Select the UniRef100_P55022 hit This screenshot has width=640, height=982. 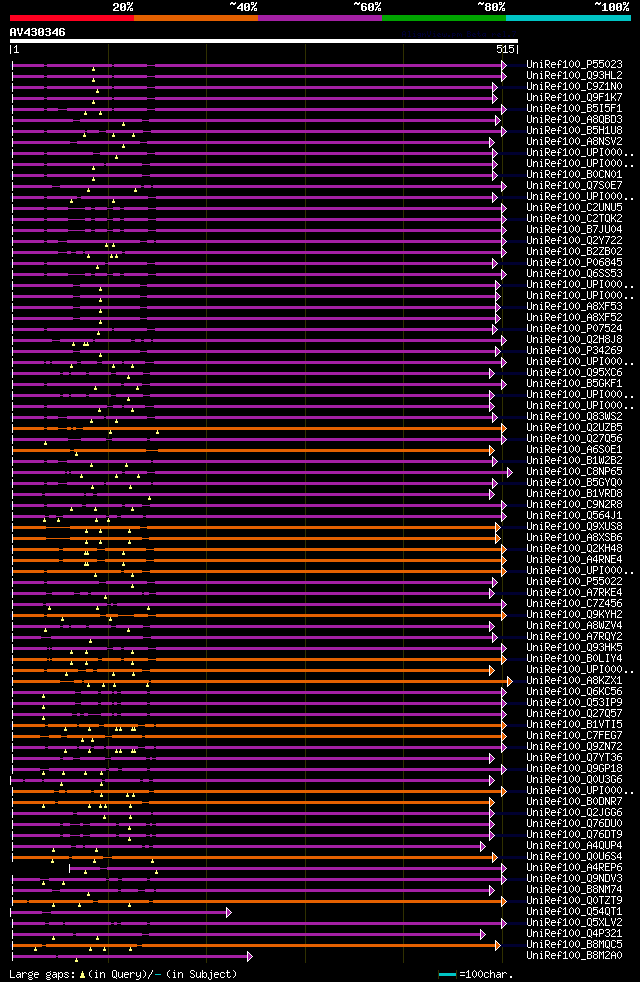point(574,582)
